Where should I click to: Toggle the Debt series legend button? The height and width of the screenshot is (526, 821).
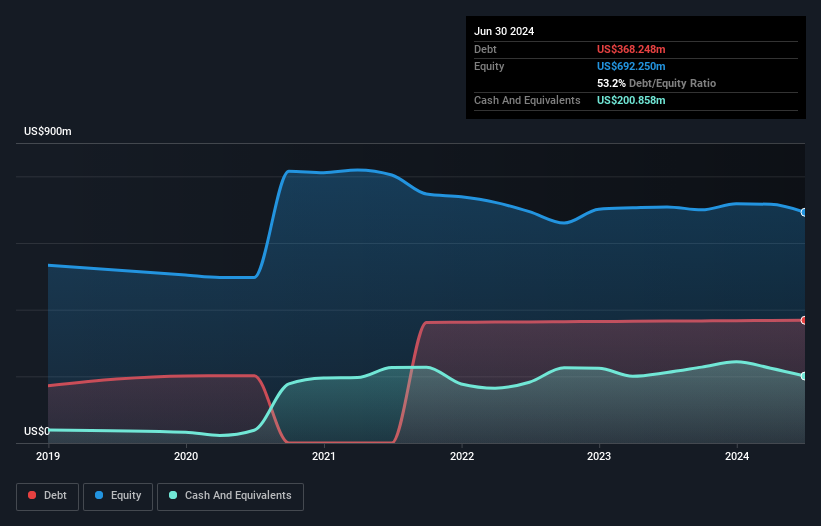47,496
